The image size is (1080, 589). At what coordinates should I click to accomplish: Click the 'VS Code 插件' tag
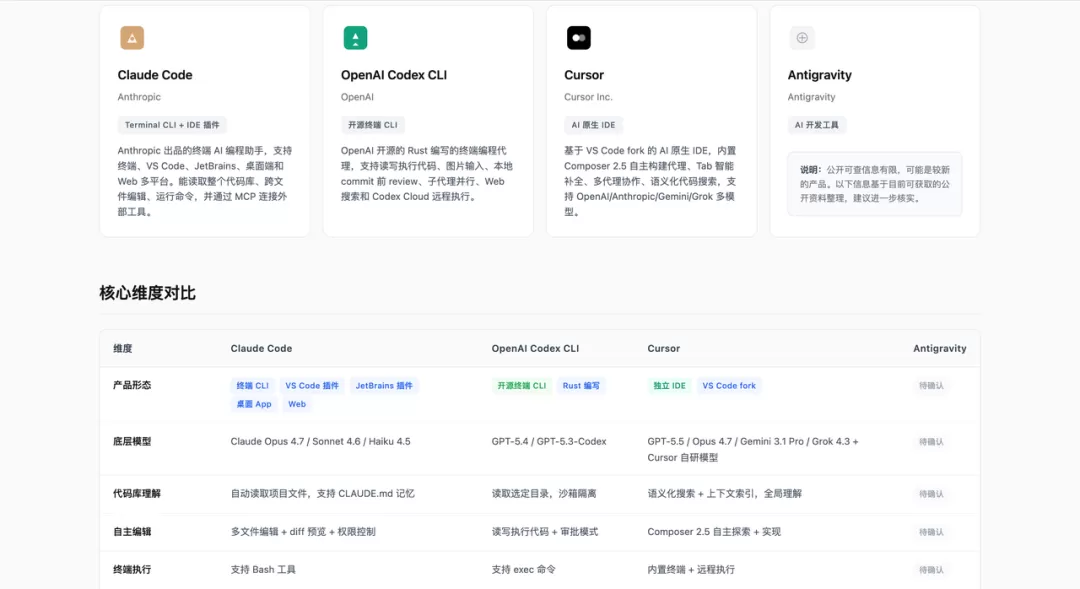click(312, 386)
